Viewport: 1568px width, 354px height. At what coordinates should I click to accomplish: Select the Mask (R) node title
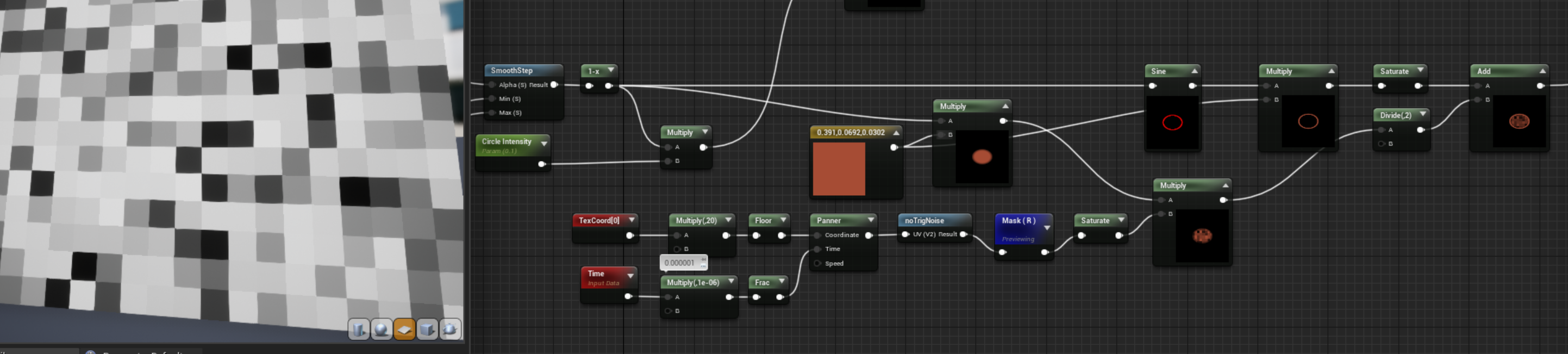(1019, 221)
